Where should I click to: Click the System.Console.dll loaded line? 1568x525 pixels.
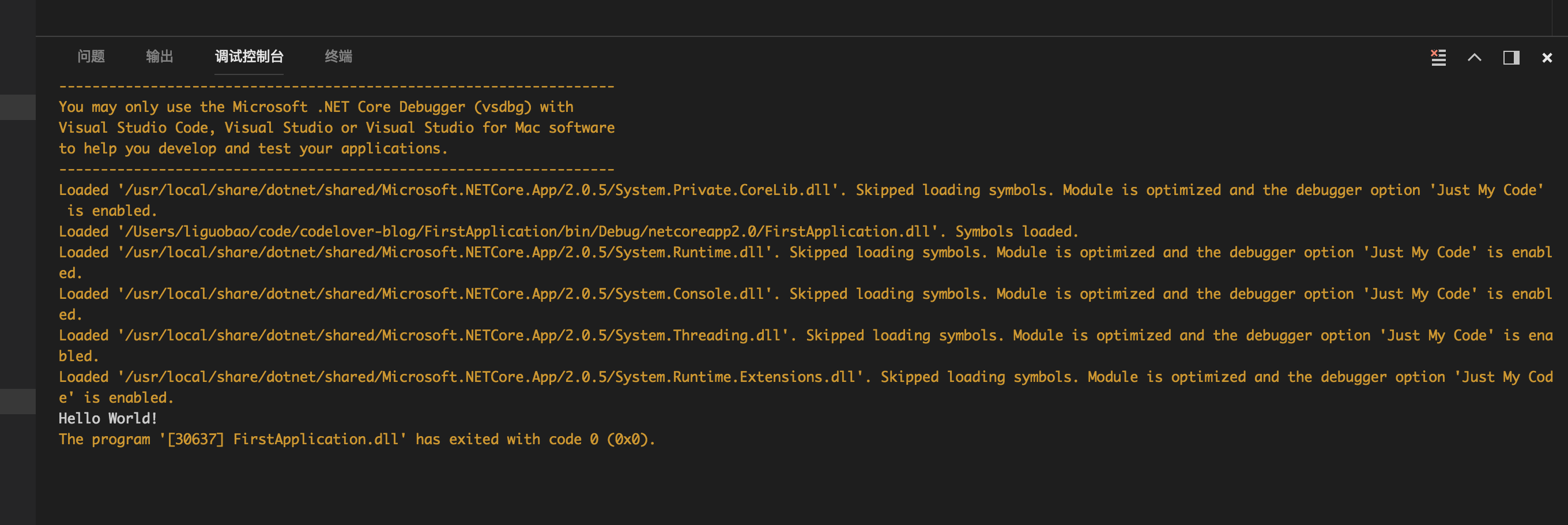click(x=805, y=304)
